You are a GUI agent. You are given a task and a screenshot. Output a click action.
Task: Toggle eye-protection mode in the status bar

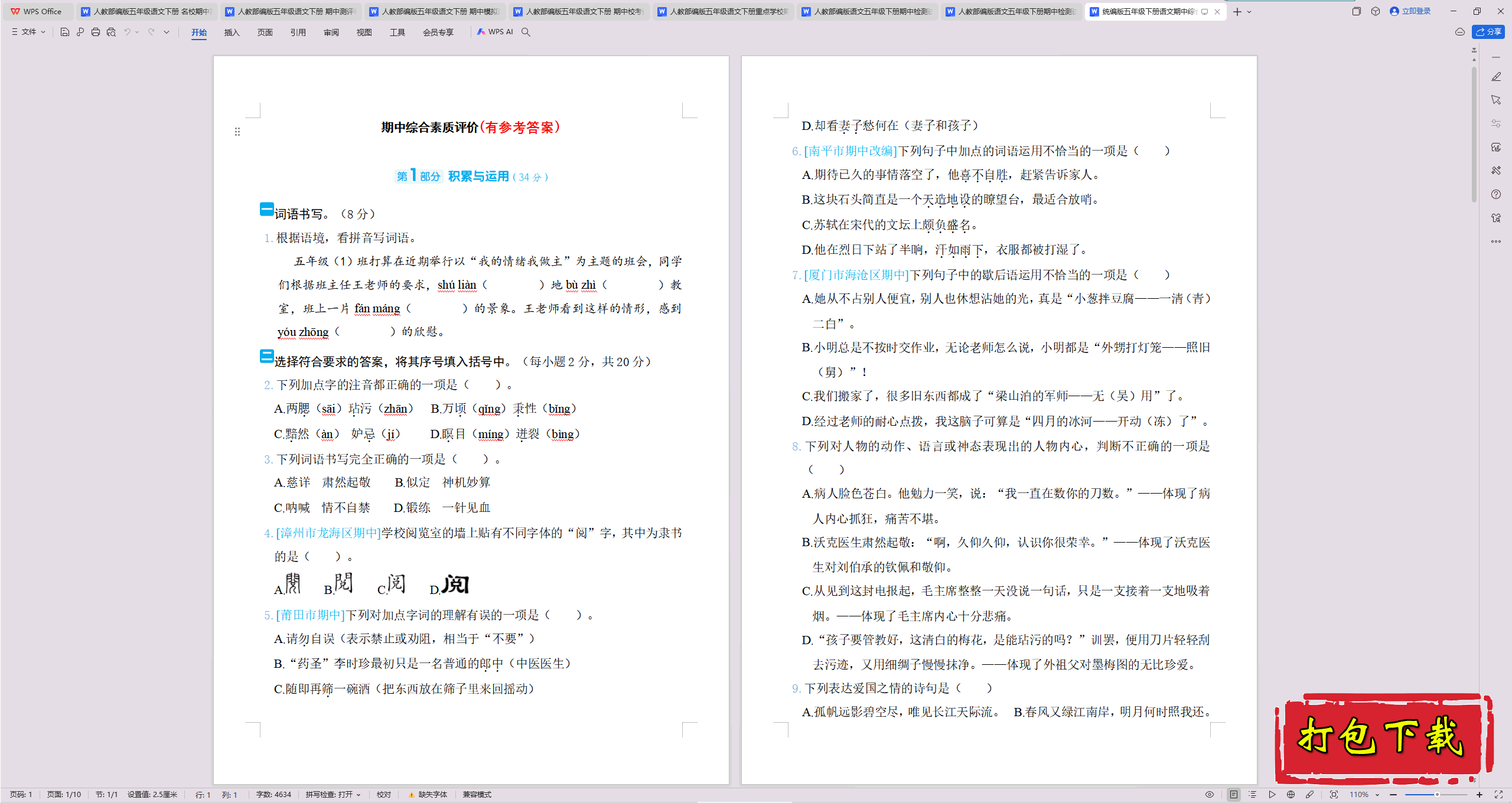coord(1210,795)
